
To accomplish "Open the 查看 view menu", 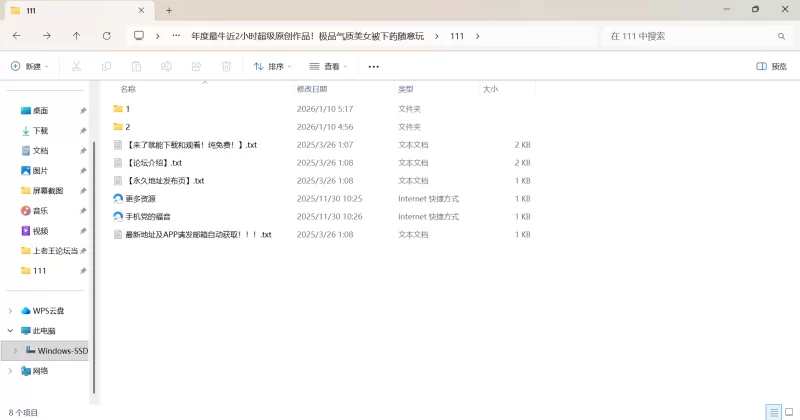I will (328, 67).
